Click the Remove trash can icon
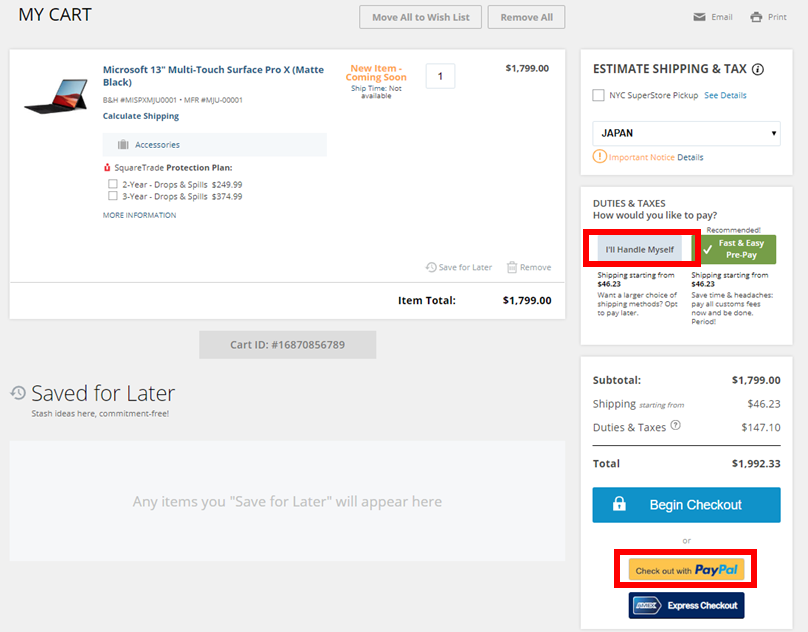This screenshot has height=632, width=808. (512, 267)
